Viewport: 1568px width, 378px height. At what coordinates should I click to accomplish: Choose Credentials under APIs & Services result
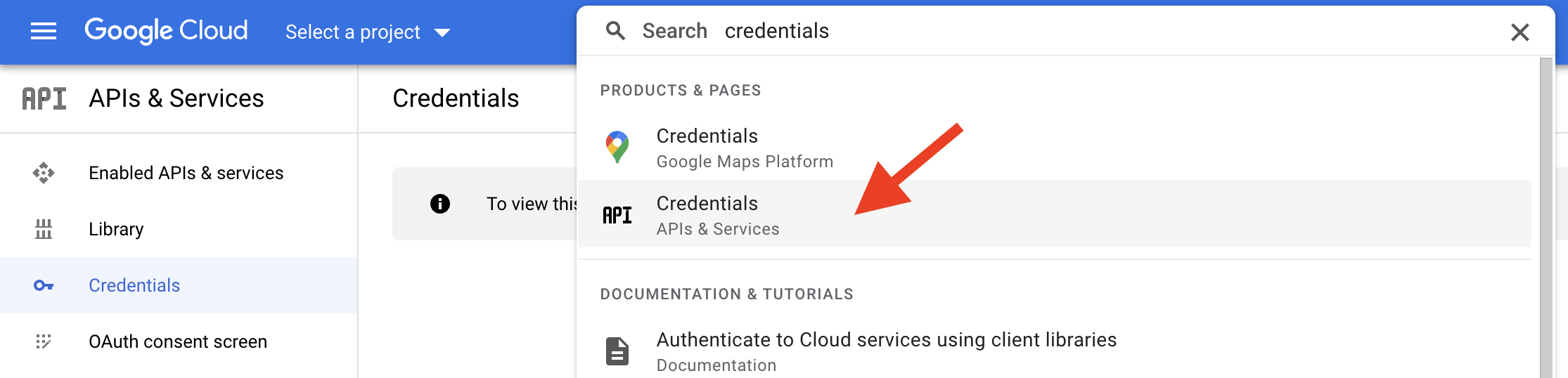click(x=1054, y=214)
